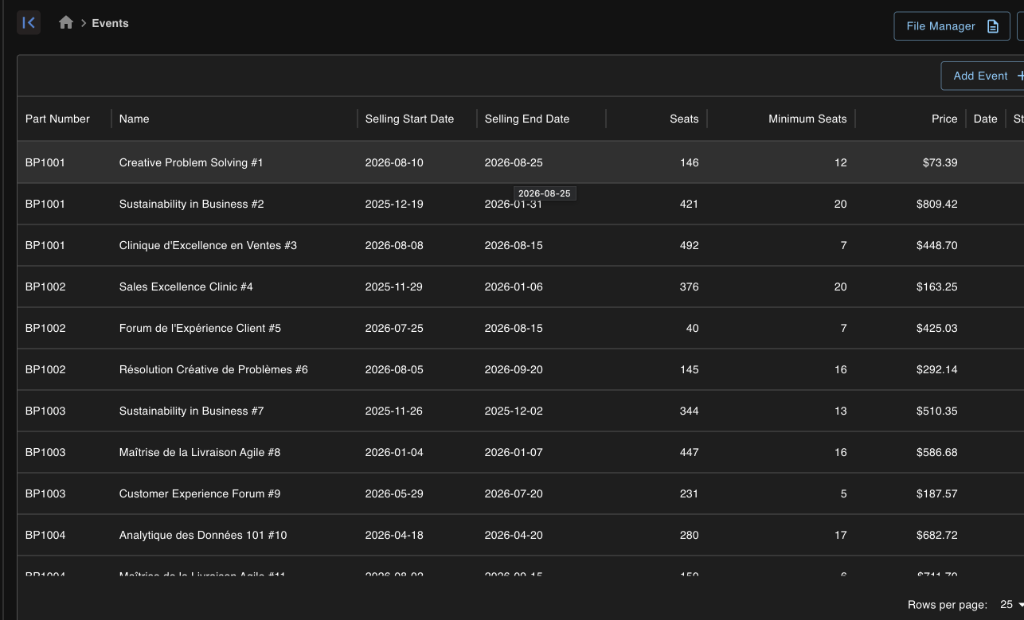The height and width of the screenshot is (620, 1024).
Task: Click the start date 2026-08-05 cell
Action: (394, 370)
